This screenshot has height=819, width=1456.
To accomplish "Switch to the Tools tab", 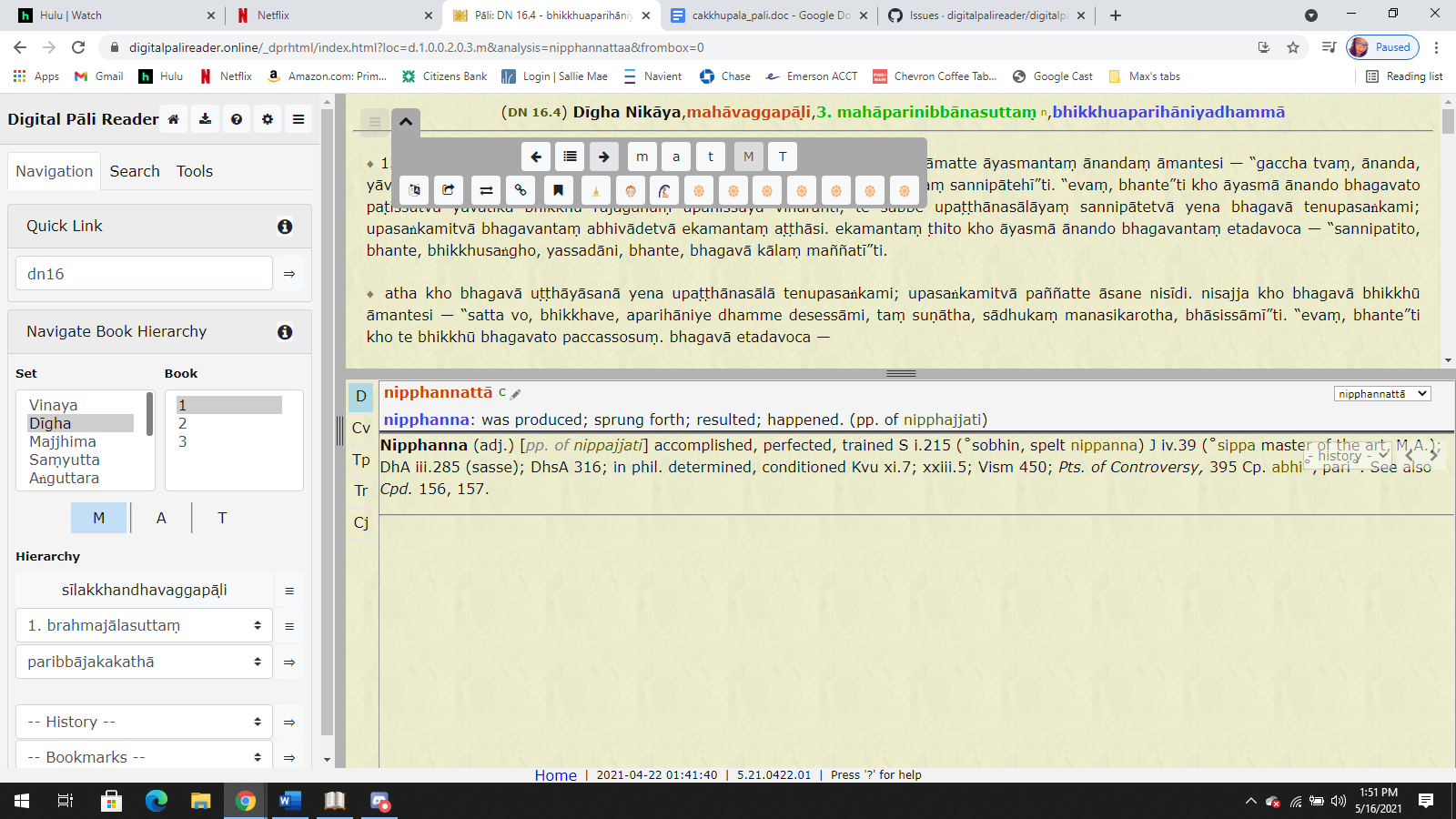I will click(194, 171).
